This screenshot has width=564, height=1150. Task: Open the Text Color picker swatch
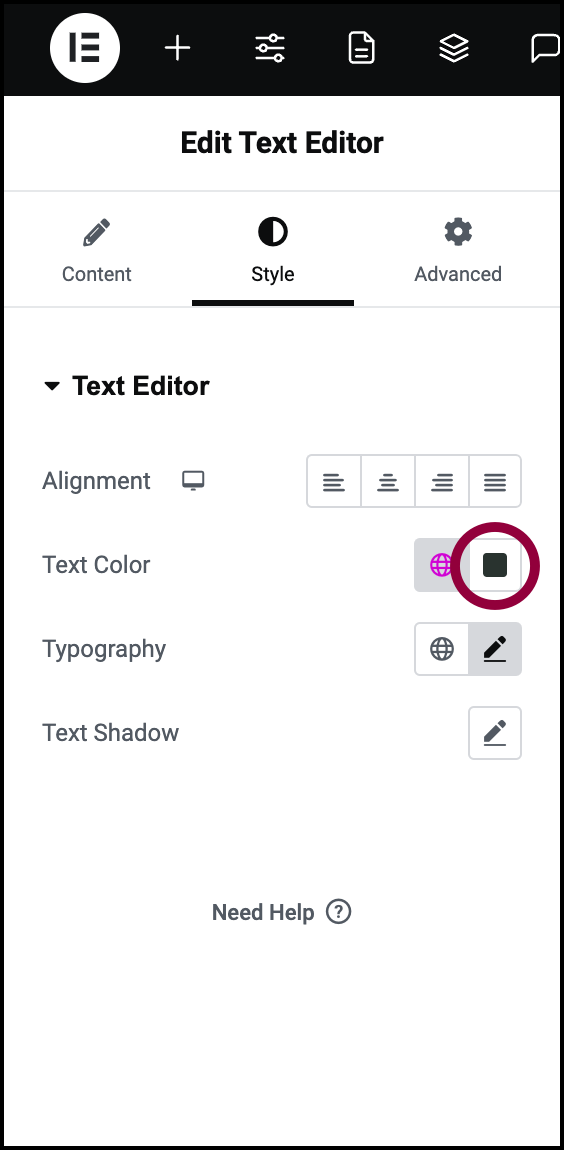tap(495, 565)
